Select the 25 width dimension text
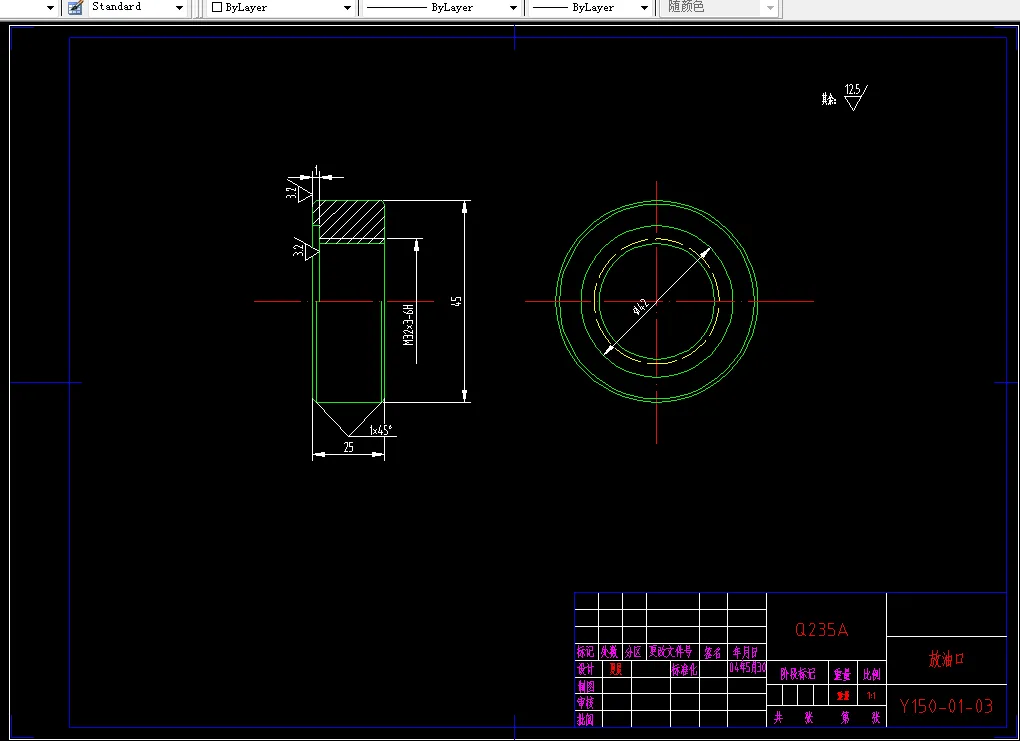Viewport: 1020px width, 741px height. [349, 447]
